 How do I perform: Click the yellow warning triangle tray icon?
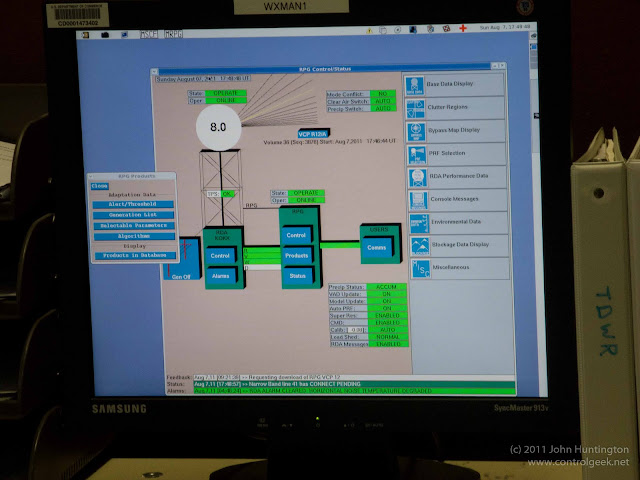click(369, 31)
